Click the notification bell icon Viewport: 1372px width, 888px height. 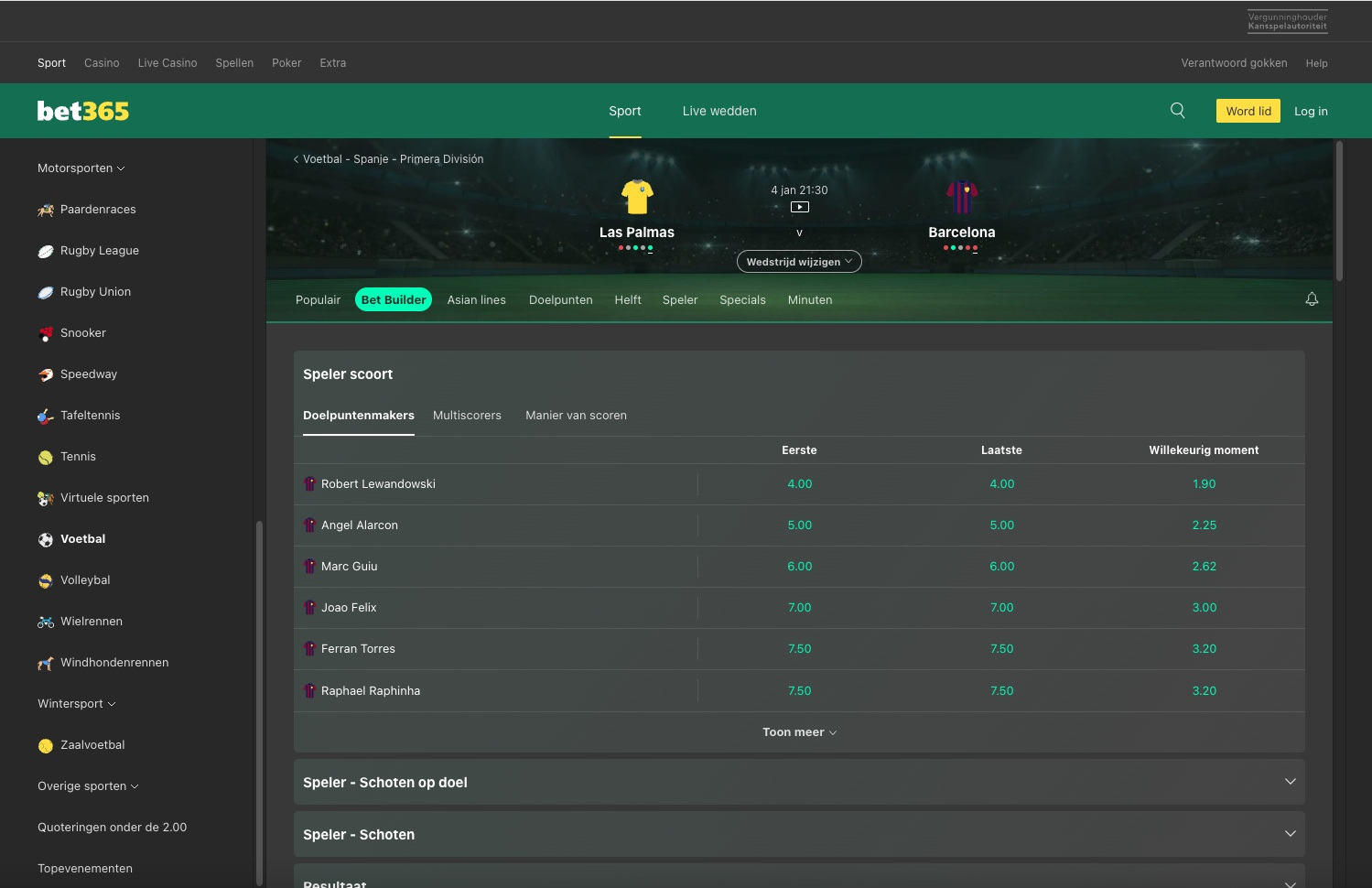click(x=1312, y=298)
